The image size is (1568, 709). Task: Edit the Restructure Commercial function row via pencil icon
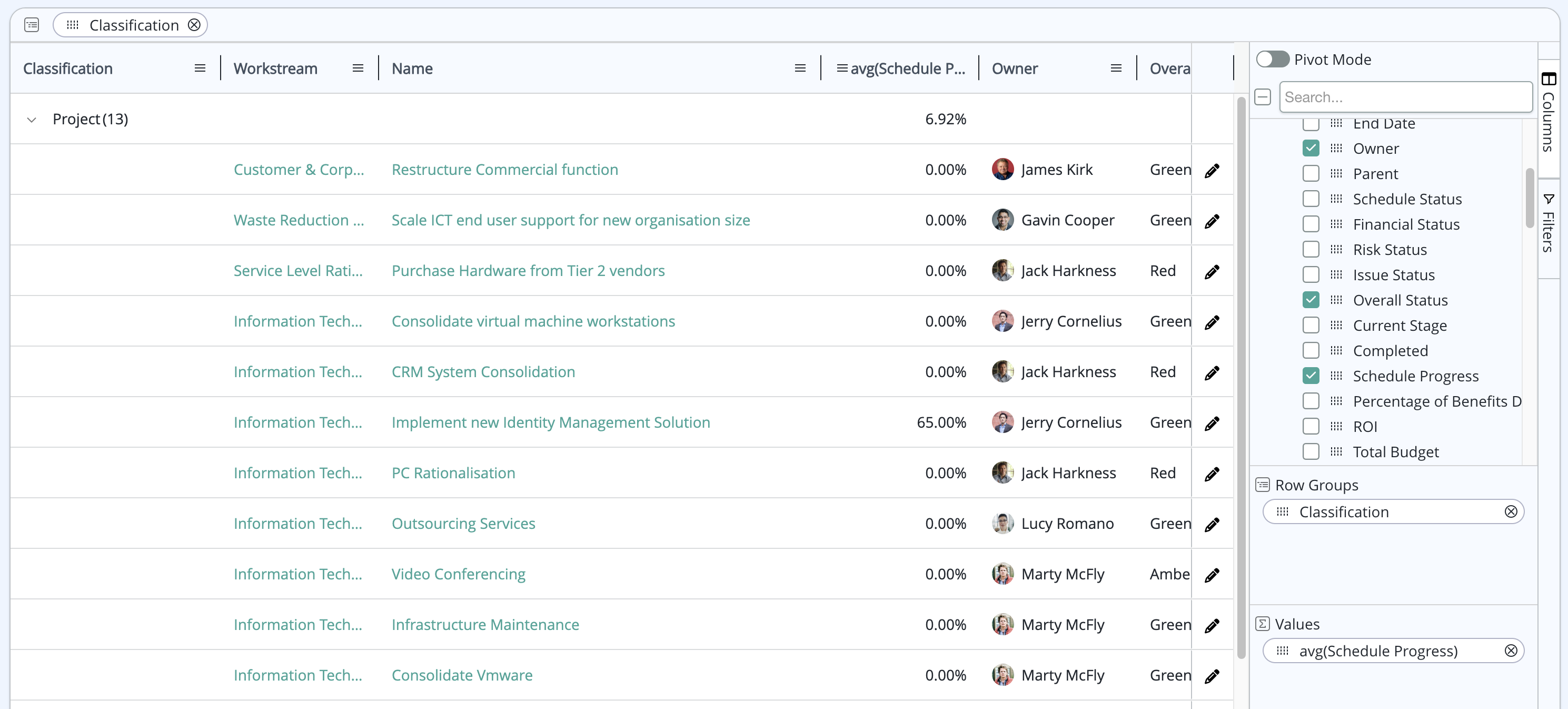click(1212, 171)
